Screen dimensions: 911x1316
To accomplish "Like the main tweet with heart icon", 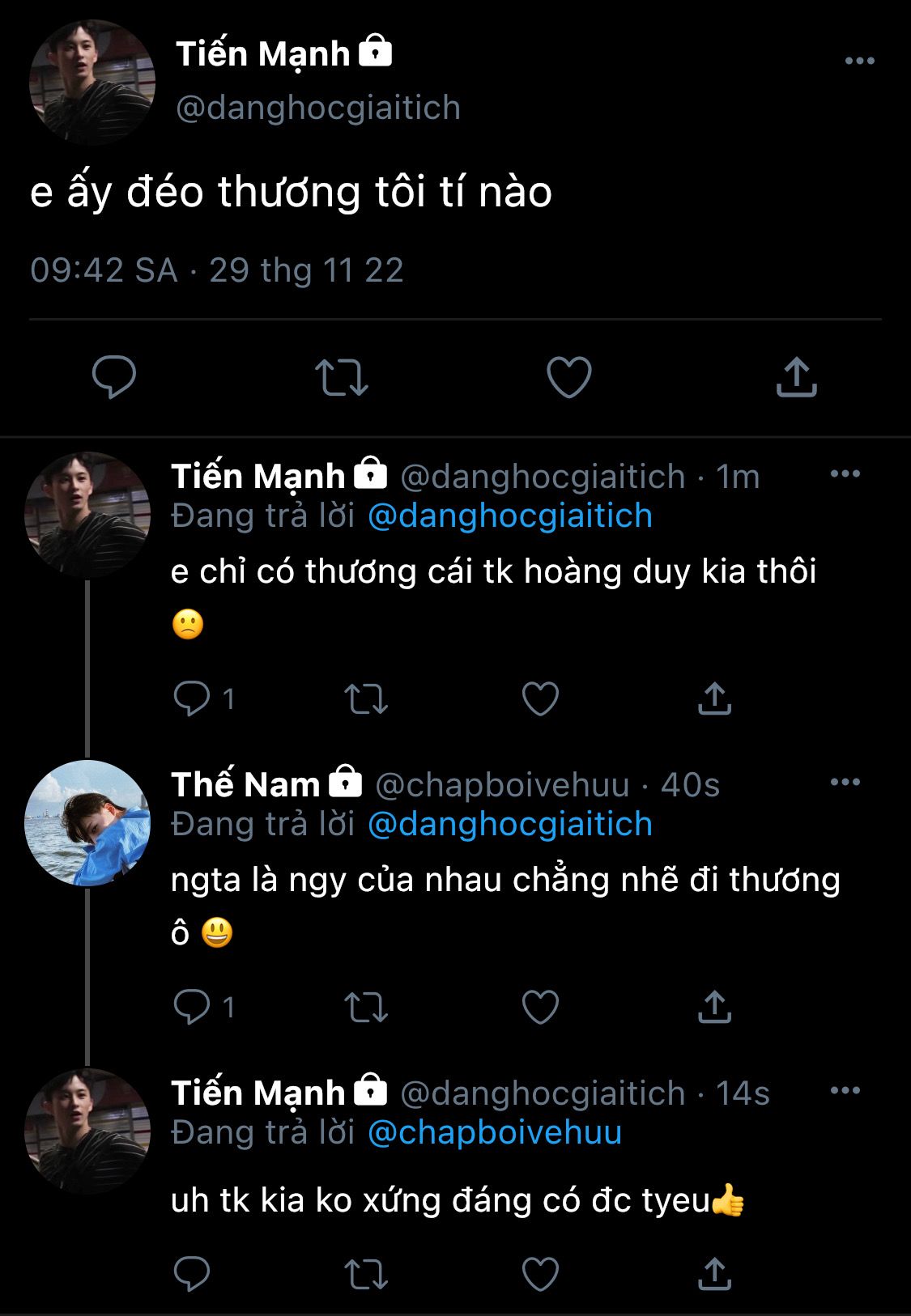I will click(568, 377).
